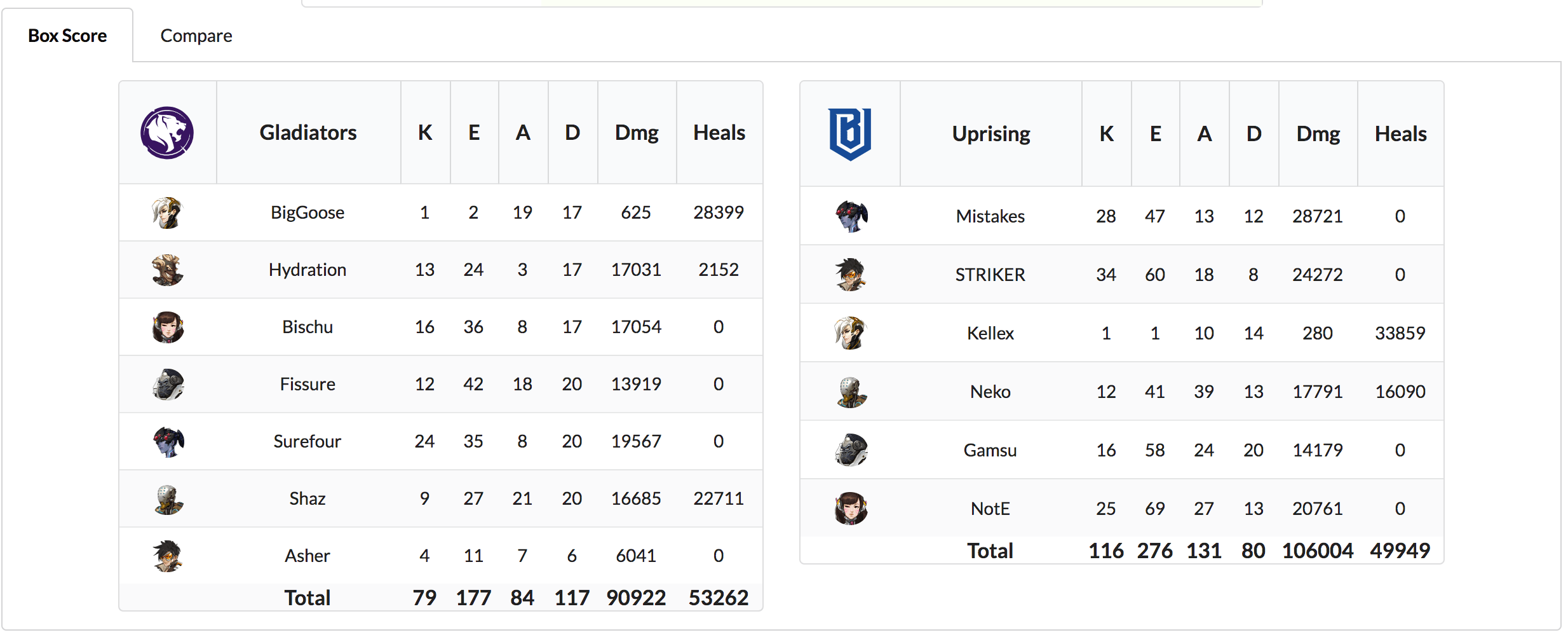Viewport: 1568px width, 637px height.
Task: Click the Bischu player name
Action: pyautogui.click(x=308, y=327)
